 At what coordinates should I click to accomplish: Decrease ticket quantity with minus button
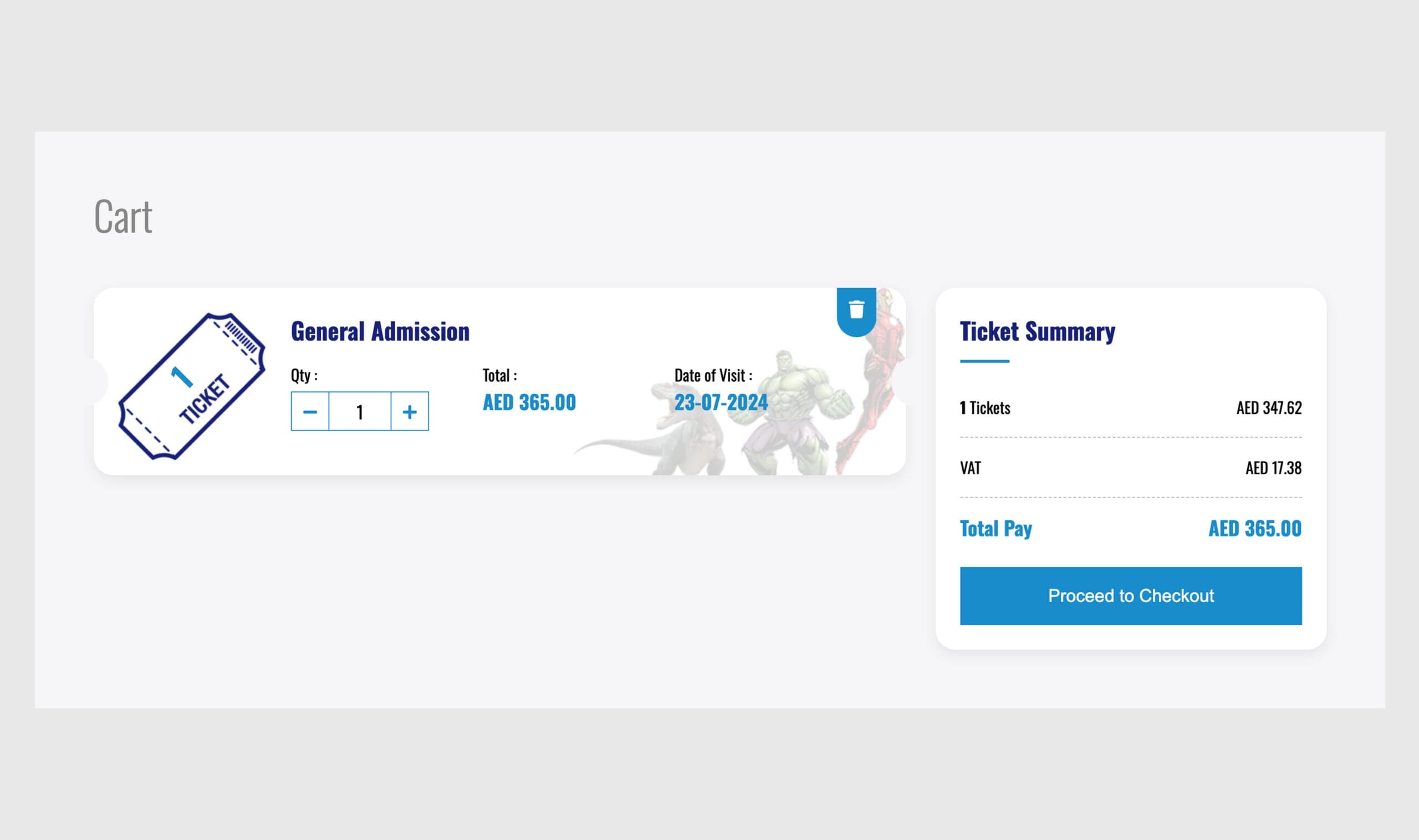(x=310, y=412)
